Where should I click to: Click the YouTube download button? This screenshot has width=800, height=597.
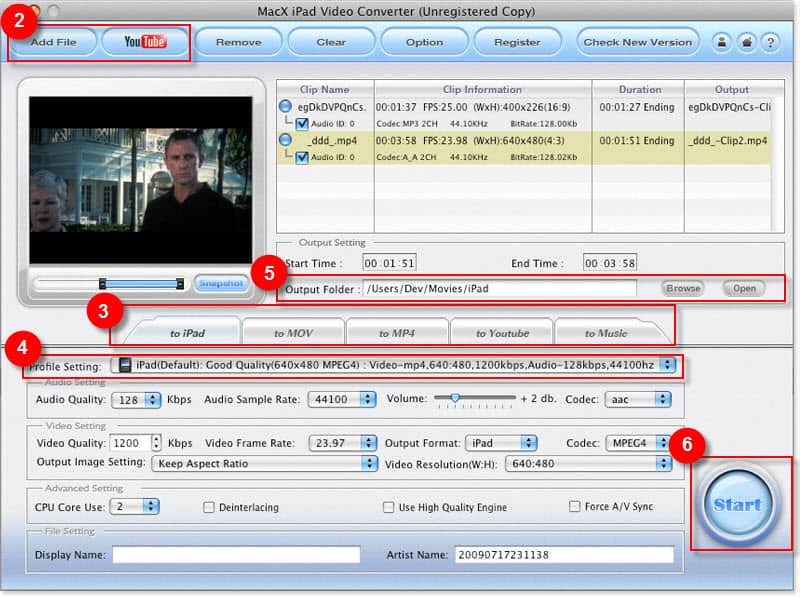click(x=145, y=42)
